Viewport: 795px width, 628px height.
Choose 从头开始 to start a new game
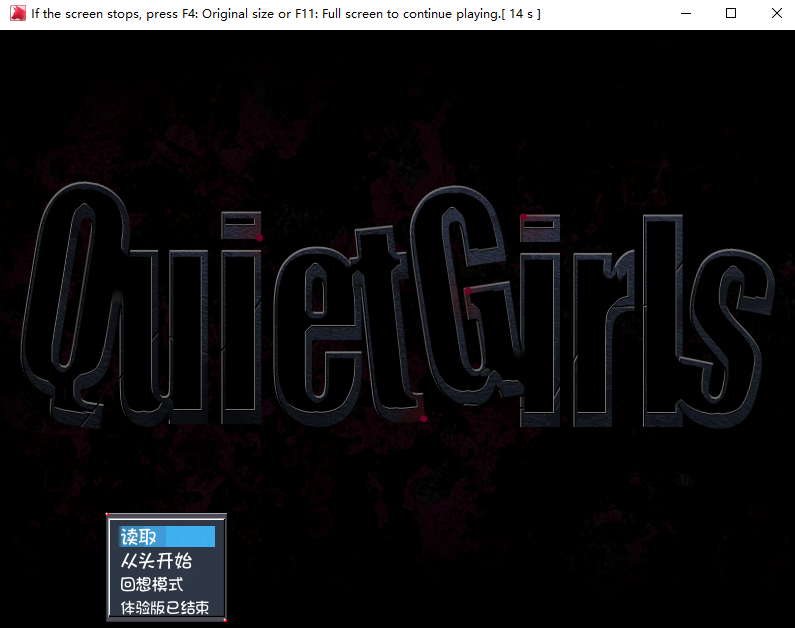(x=156, y=561)
